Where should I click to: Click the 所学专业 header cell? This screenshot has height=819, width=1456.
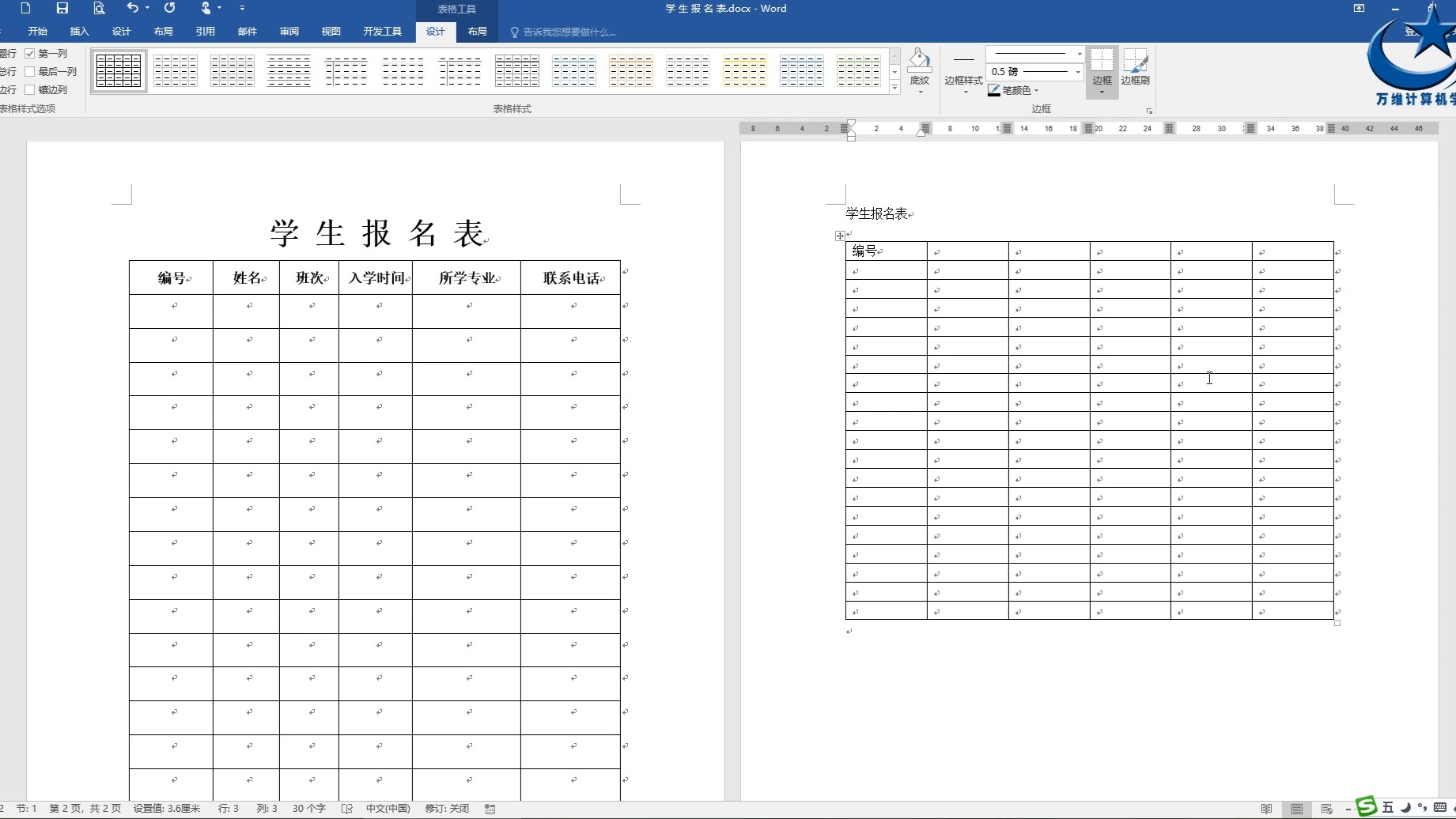pos(467,277)
